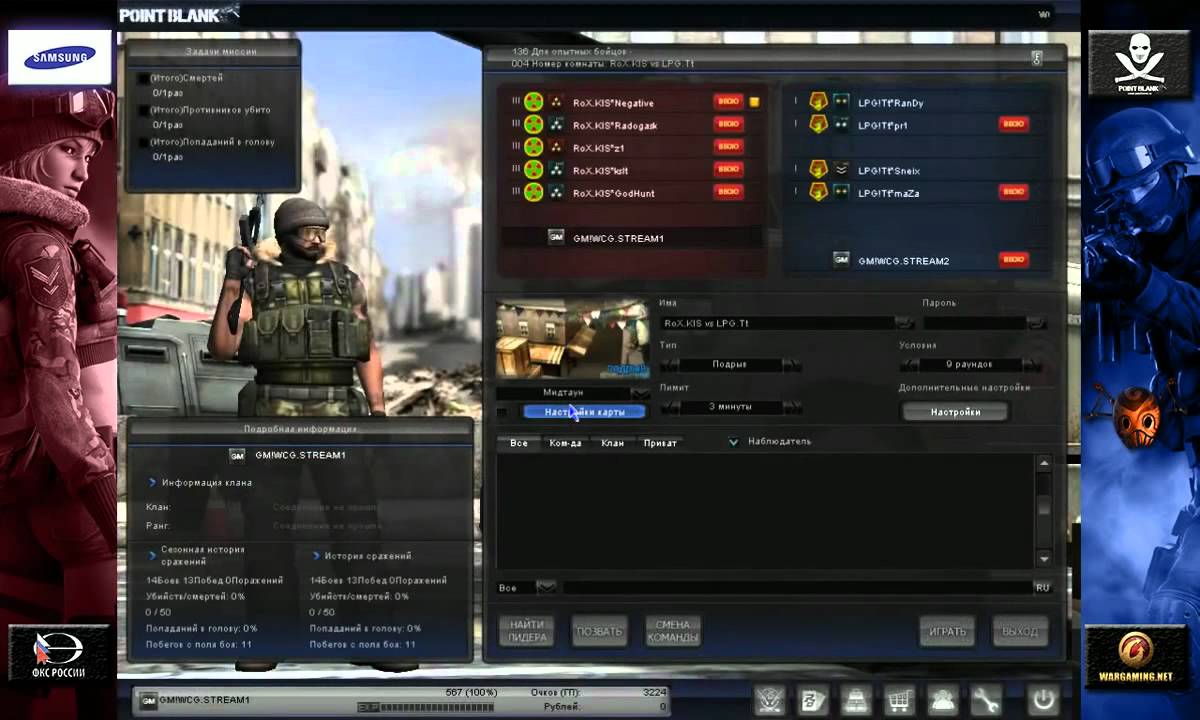
Task: Open the settings wrench icon
Action: click(987, 698)
